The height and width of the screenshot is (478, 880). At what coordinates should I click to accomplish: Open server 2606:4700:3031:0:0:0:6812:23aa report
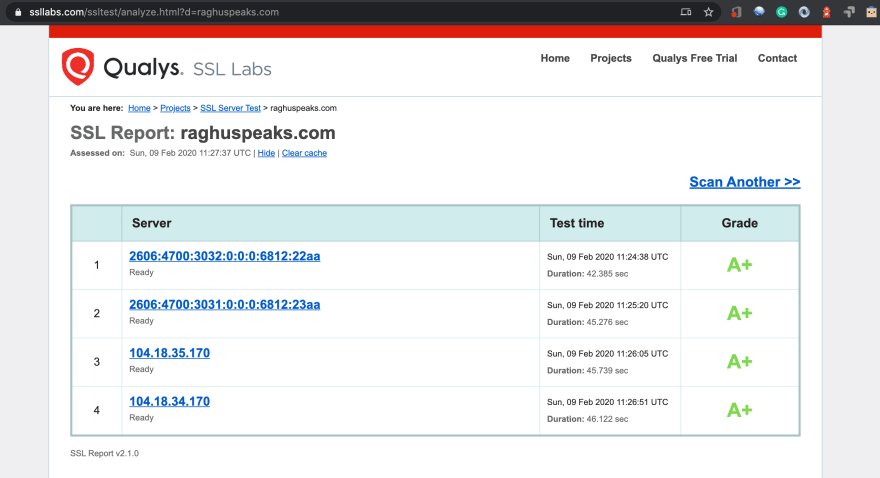tap(224, 305)
